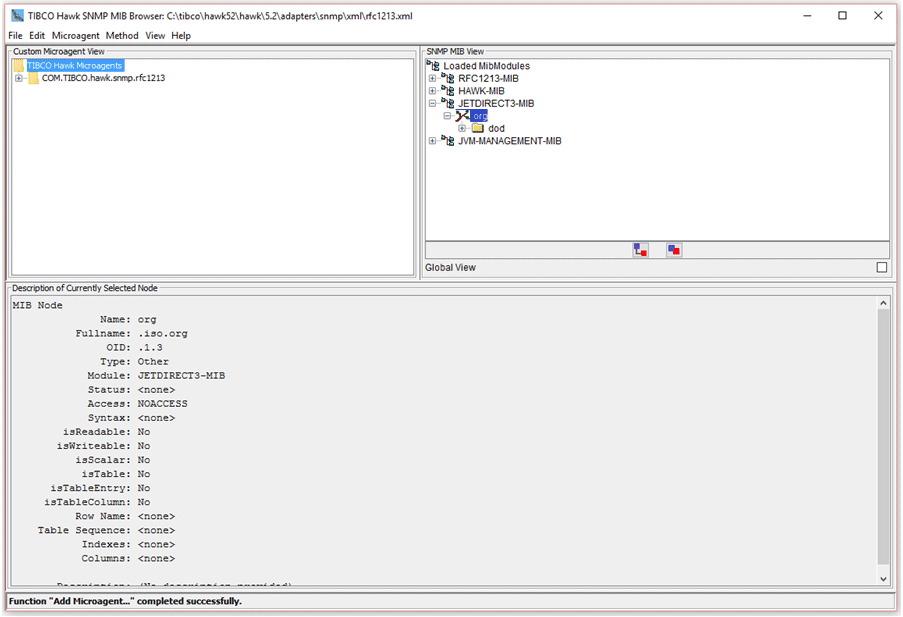Click the Module value JETDIRECT3-MIB in description
Viewport: 903px width, 617px height.
(x=181, y=376)
